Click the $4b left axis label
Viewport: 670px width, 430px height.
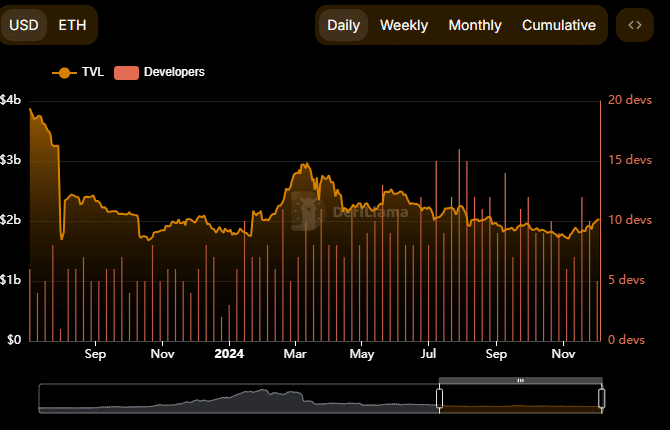point(11,100)
